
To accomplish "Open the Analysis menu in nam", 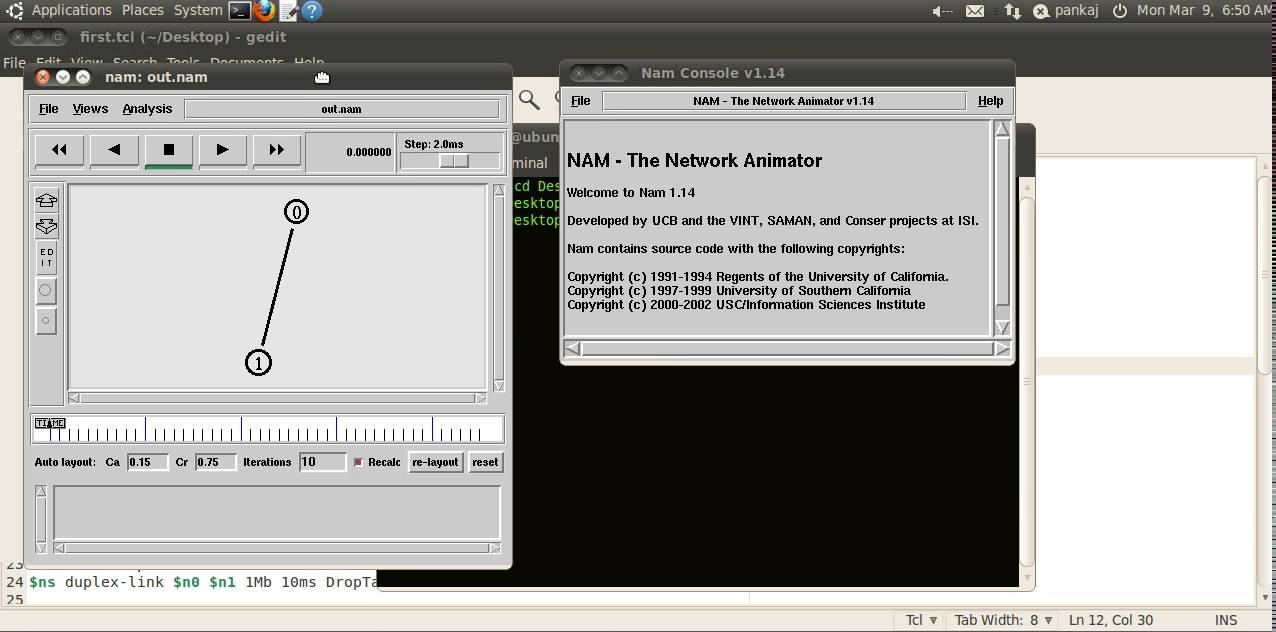I will point(147,109).
